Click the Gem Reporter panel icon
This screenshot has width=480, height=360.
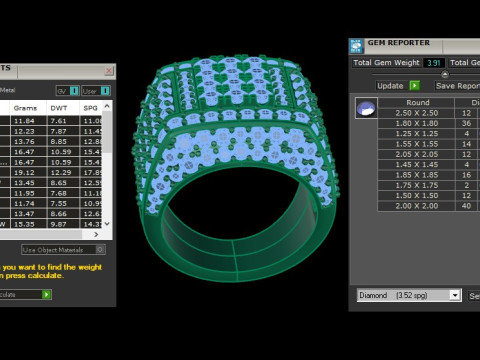pos(356,46)
